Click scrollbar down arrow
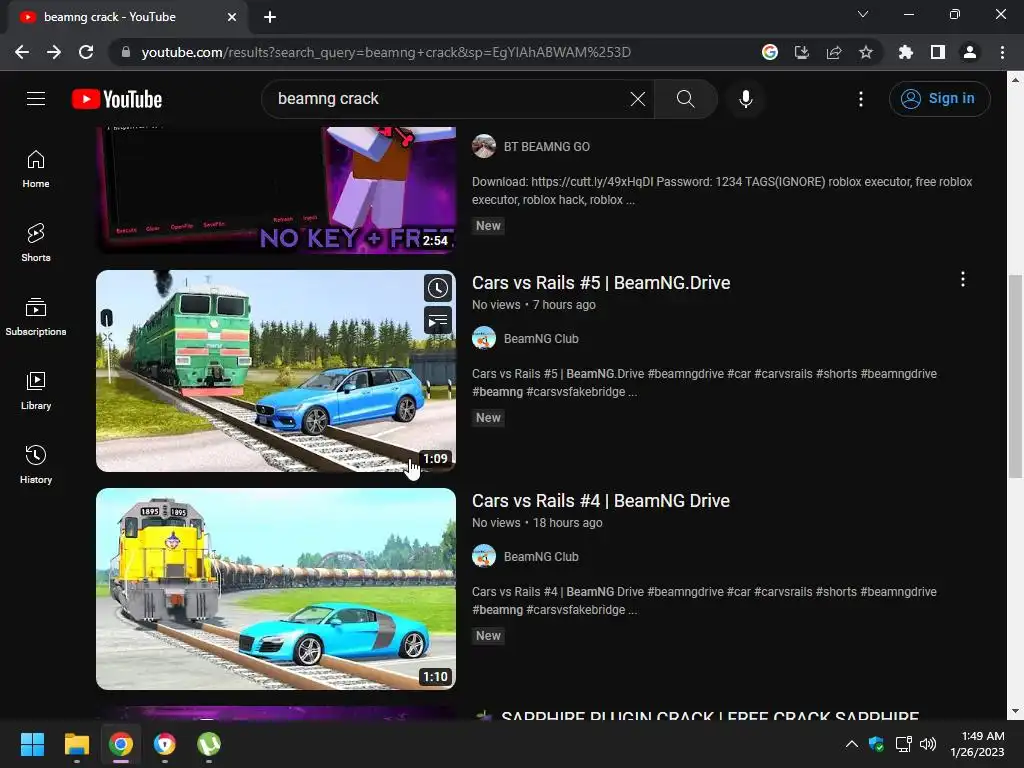The height and width of the screenshot is (768, 1024). (1014, 712)
